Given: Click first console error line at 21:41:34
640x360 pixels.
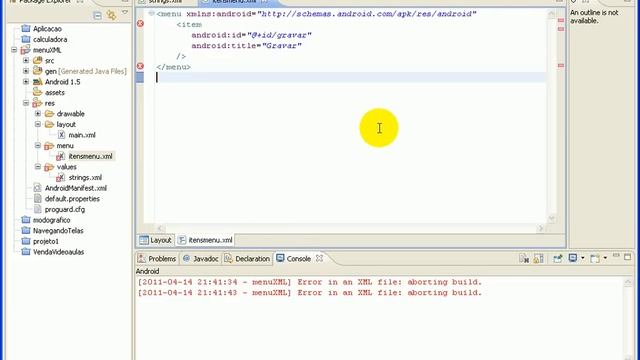Looking at the screenshot, I should (310, 282).
